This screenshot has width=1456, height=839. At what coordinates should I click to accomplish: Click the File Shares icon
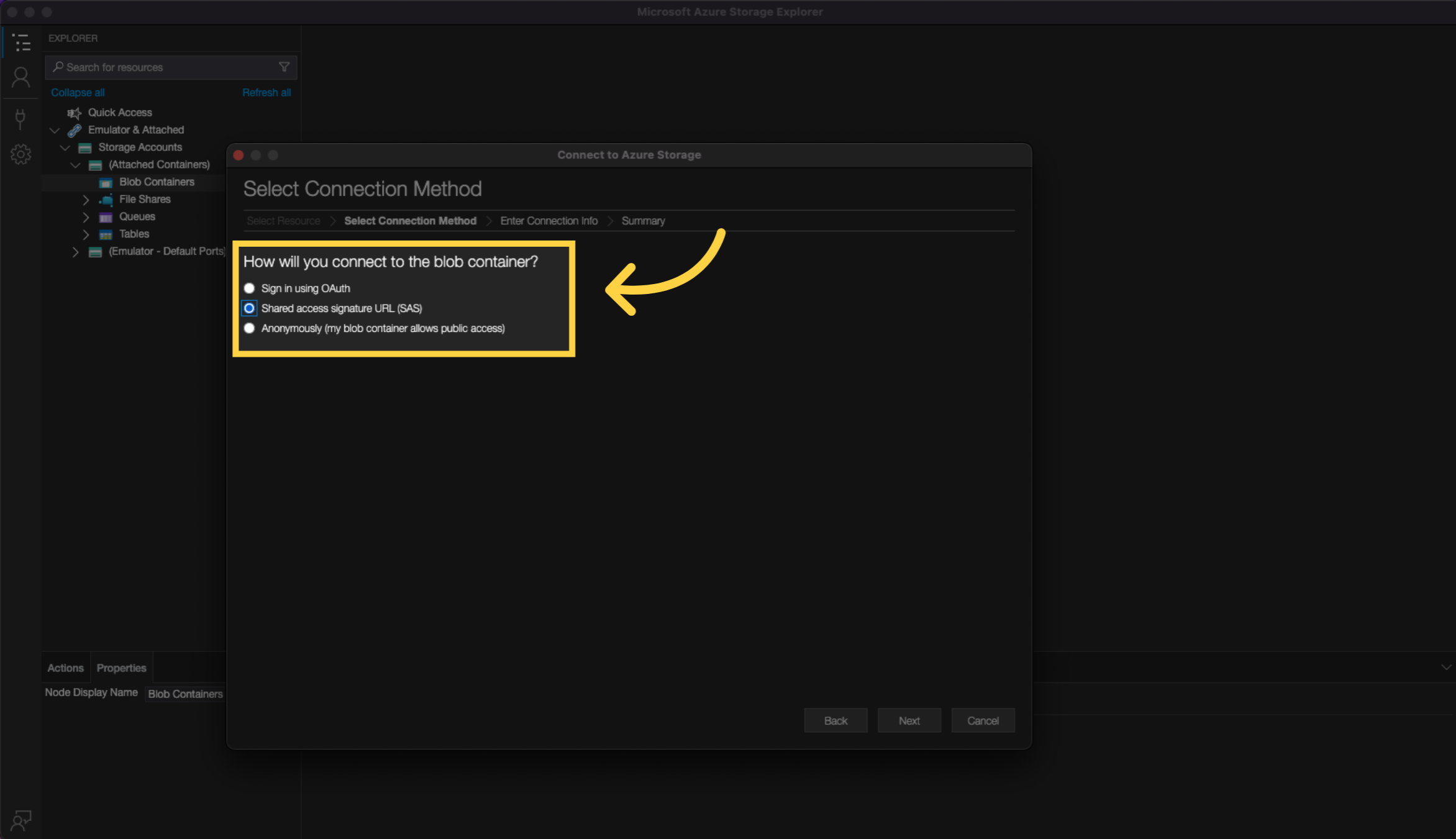click(x=106, y=199)
